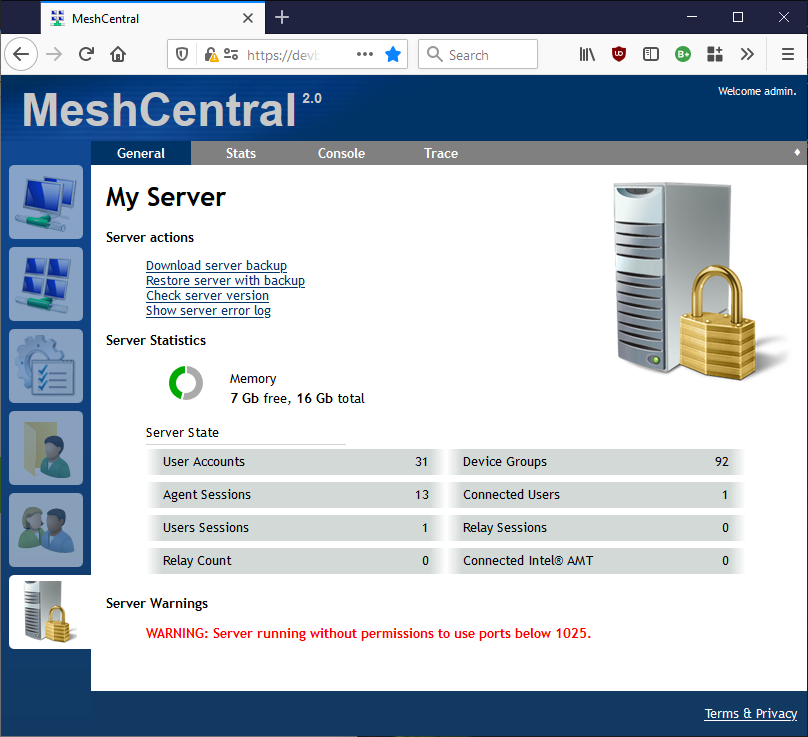Click the Connected Intel AMT row
Image resolution: width=808 pixels, height=737 pixels.
pyautogui.click(x=596, y=561)
